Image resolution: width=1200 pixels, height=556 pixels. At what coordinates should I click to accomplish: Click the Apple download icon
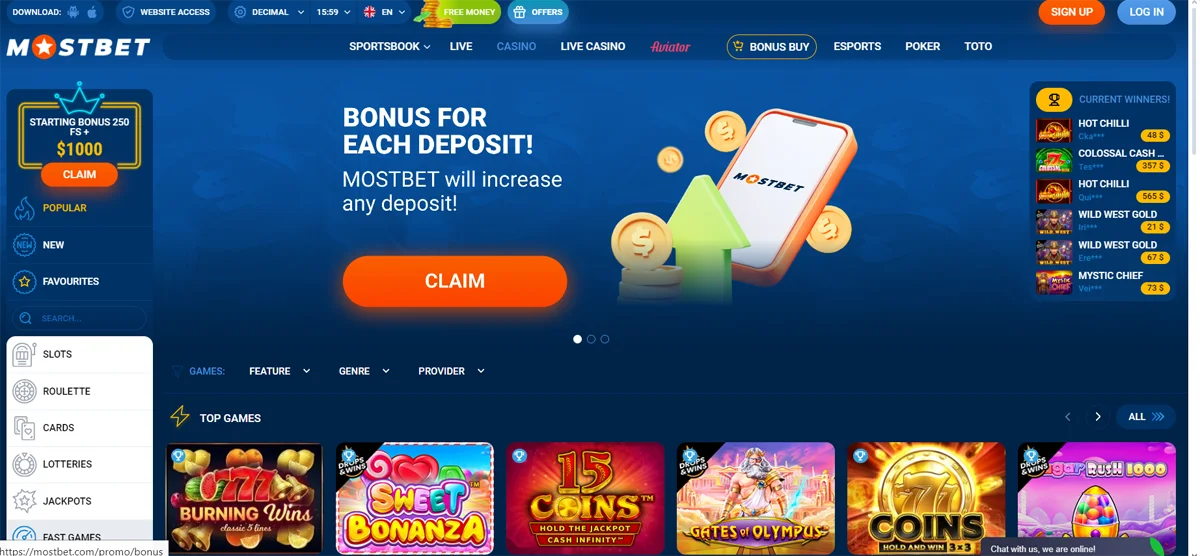pos(93,12)
